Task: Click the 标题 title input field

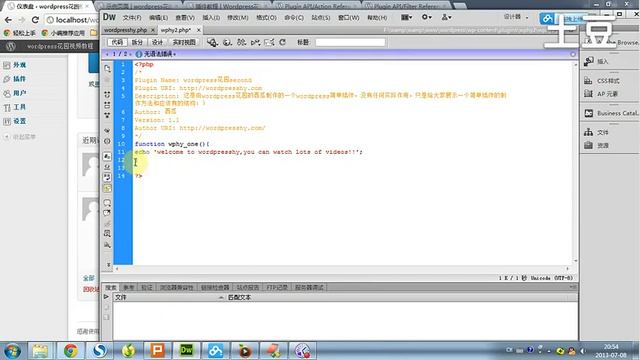Action: pyautogui.click(x=350, y=42)
